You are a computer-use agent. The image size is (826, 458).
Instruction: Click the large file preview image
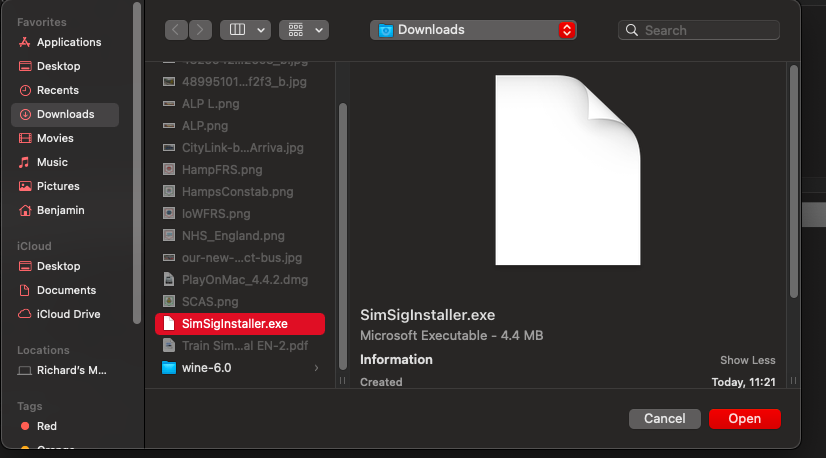(568, 170)
